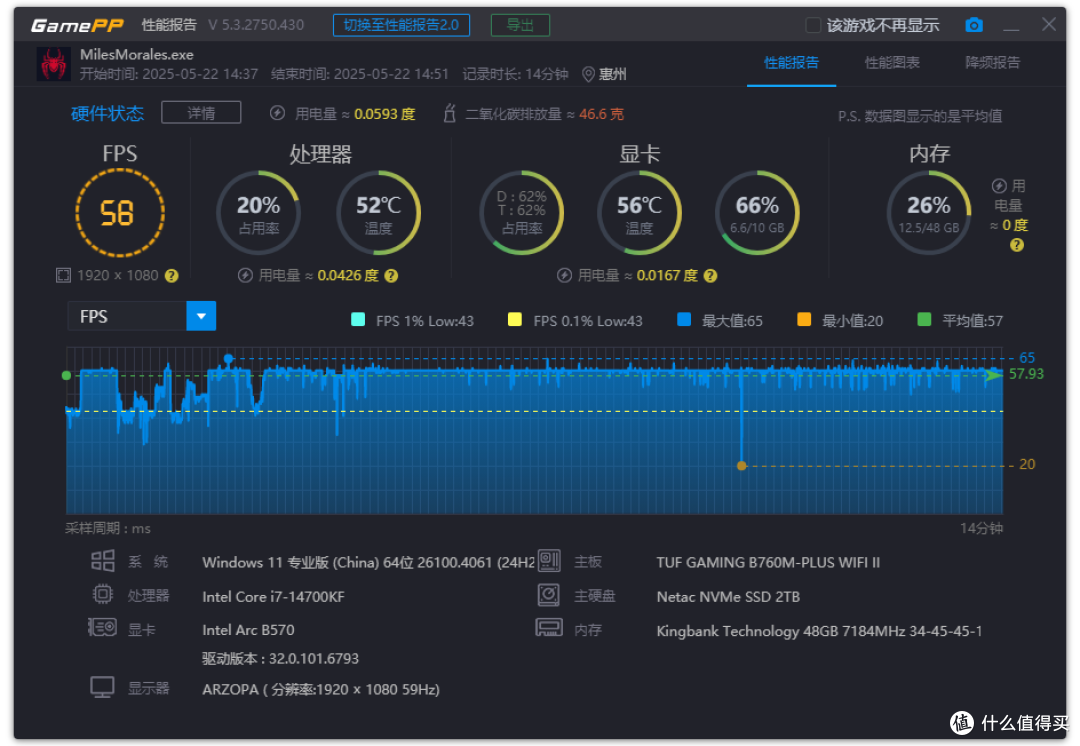Click the Intel Core i7-14700KF text
The width and height of the screenshot is (1080, 746).
coord(273,597)
